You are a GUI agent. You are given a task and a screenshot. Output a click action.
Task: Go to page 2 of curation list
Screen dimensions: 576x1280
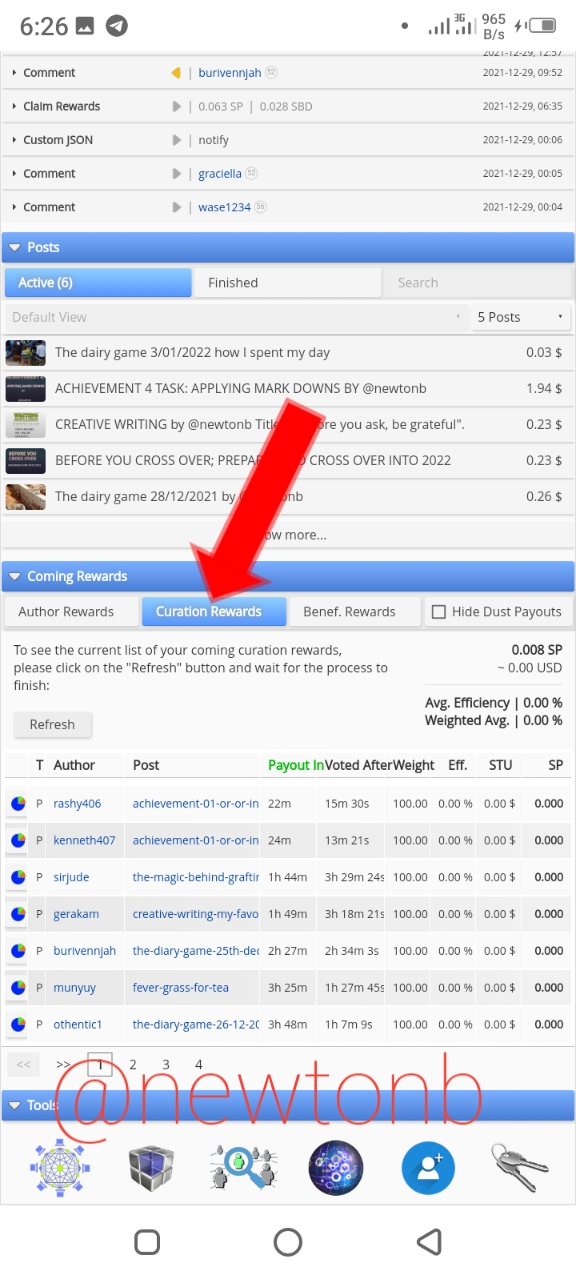(133, 1065)
